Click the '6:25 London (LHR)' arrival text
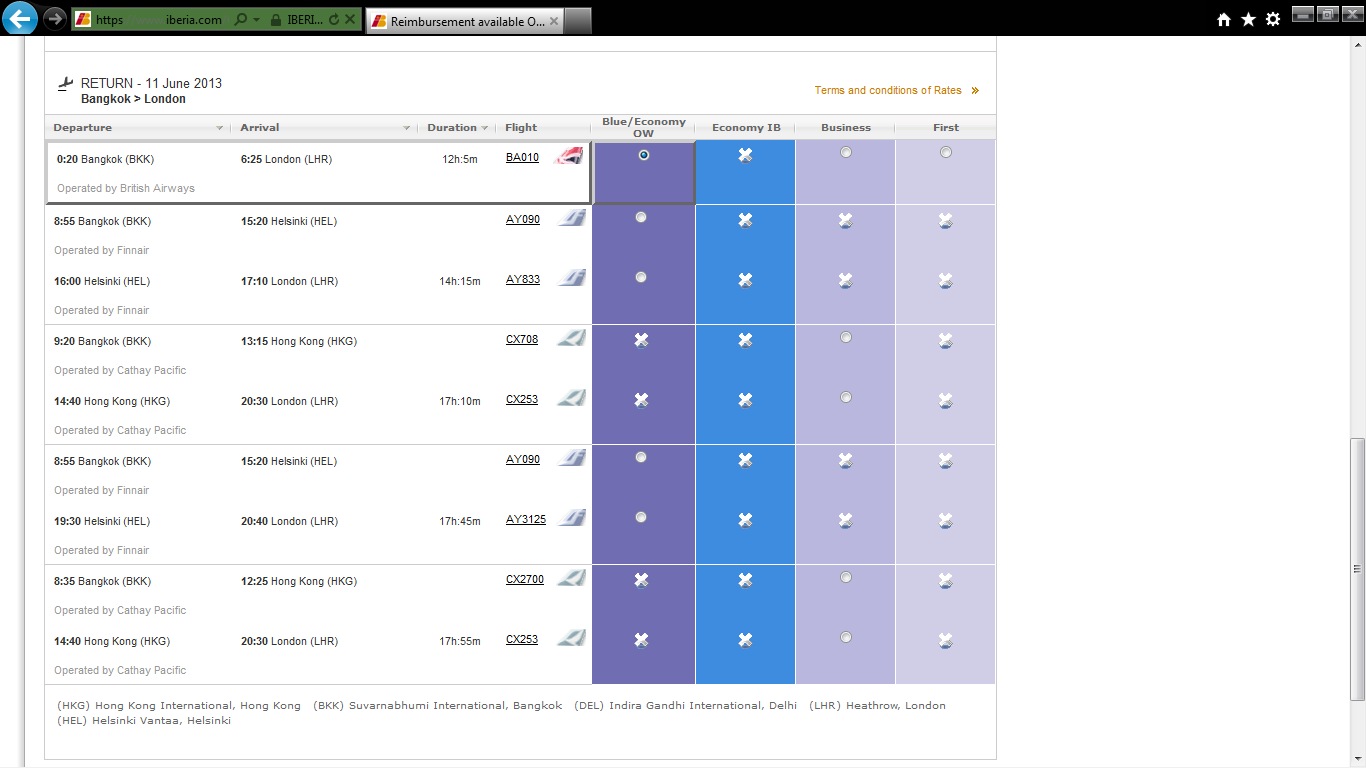This screenshot has width=1366, height=768. tap(286, 160)
